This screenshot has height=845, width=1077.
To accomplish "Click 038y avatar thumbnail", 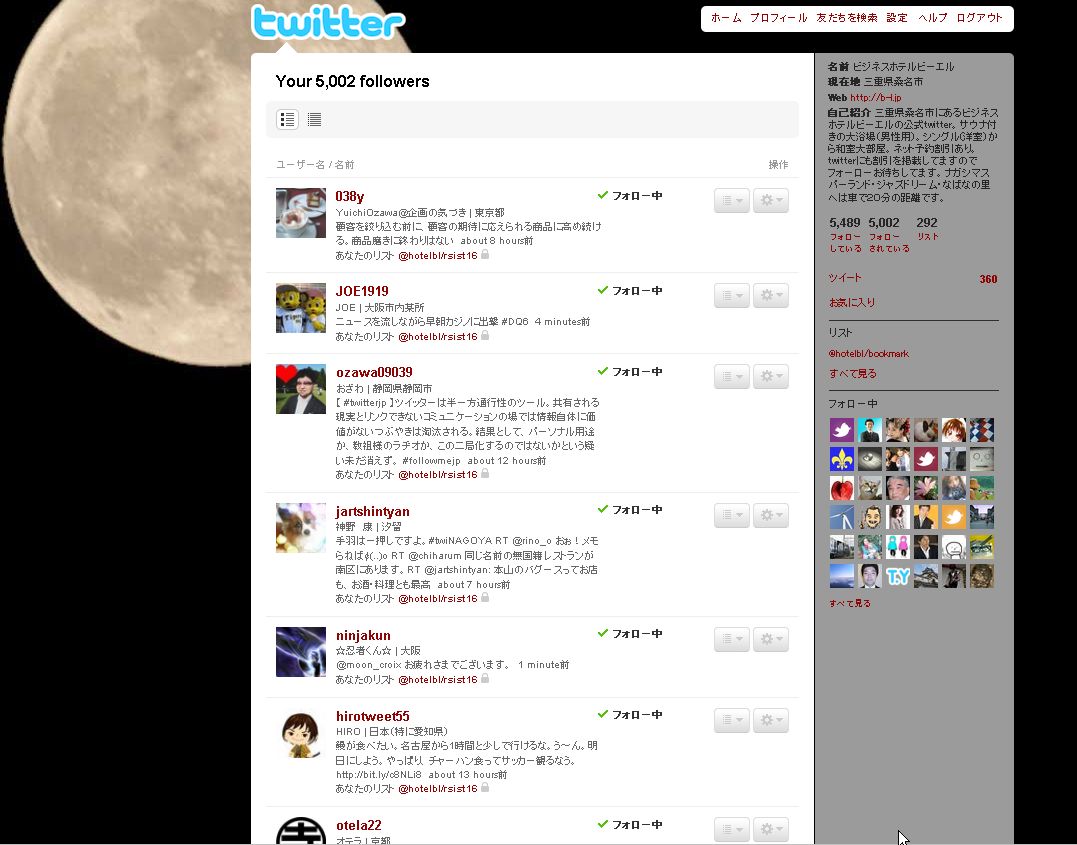I will click(x=301, y=213).
